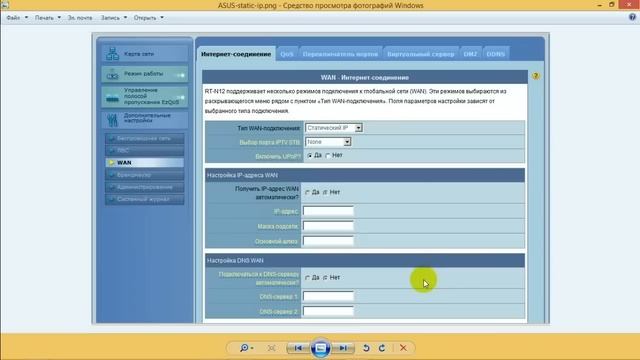This screenshot has height=360, width=640.
Task: Go to next photo
Action: coord(343,348)
